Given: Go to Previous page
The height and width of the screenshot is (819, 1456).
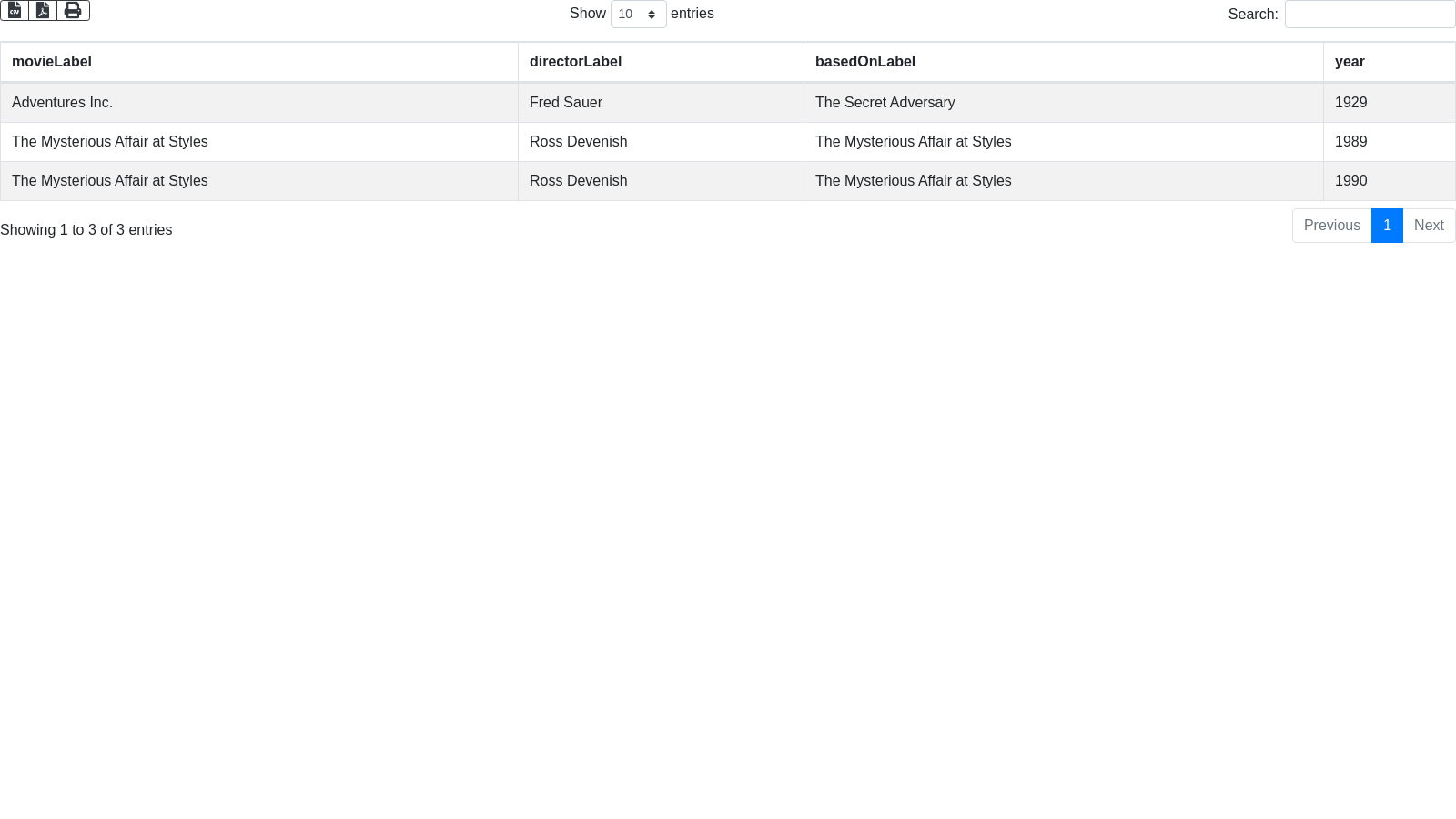Looking at the screenshot, I should (1331, 226).
